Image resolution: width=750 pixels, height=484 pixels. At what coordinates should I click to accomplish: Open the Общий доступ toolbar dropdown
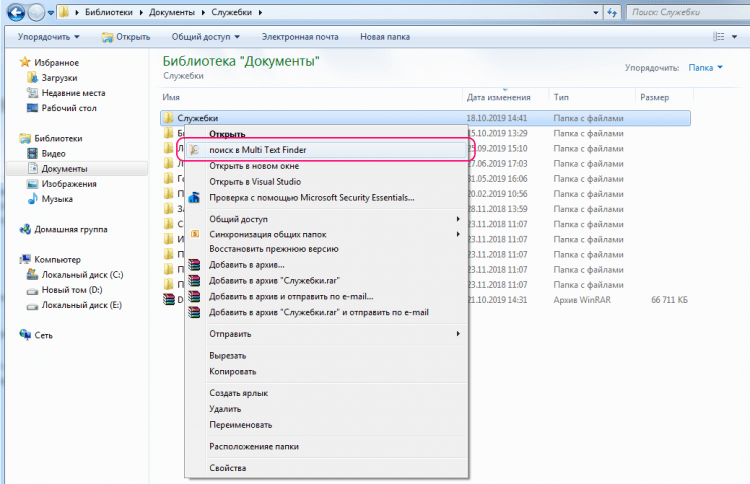[209, 37]
